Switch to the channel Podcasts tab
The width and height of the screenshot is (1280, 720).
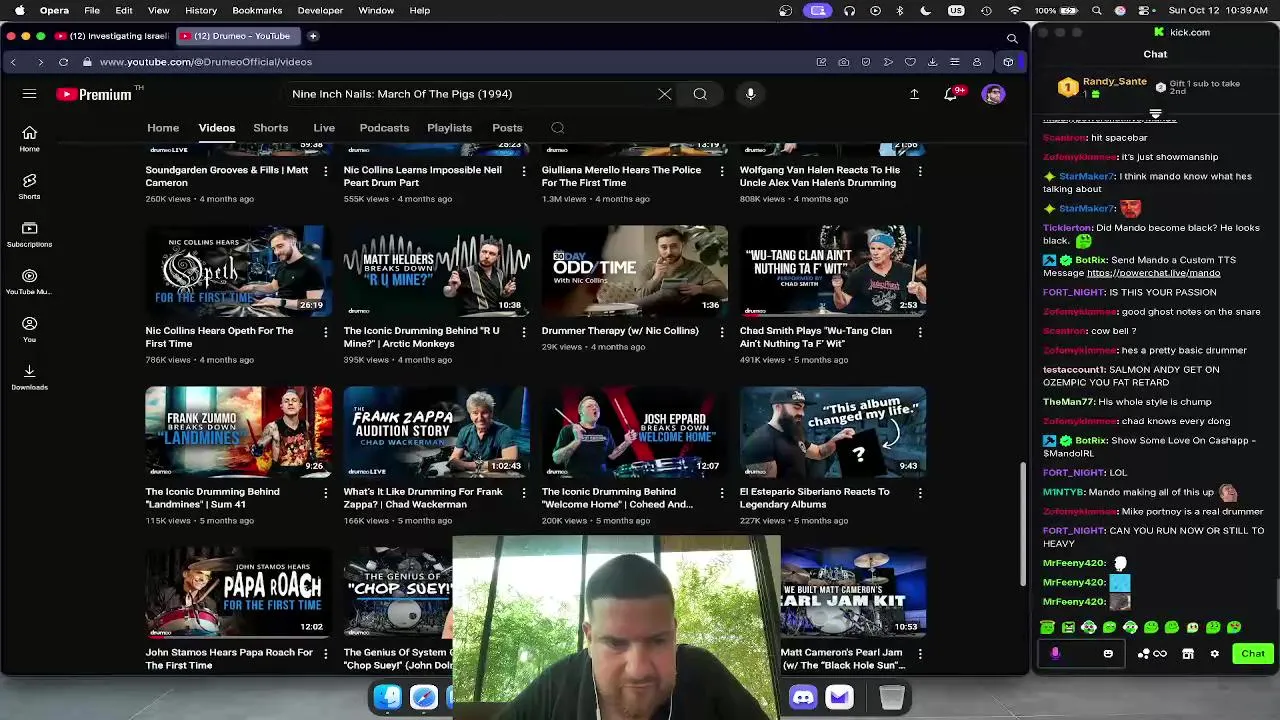(384, 128)
